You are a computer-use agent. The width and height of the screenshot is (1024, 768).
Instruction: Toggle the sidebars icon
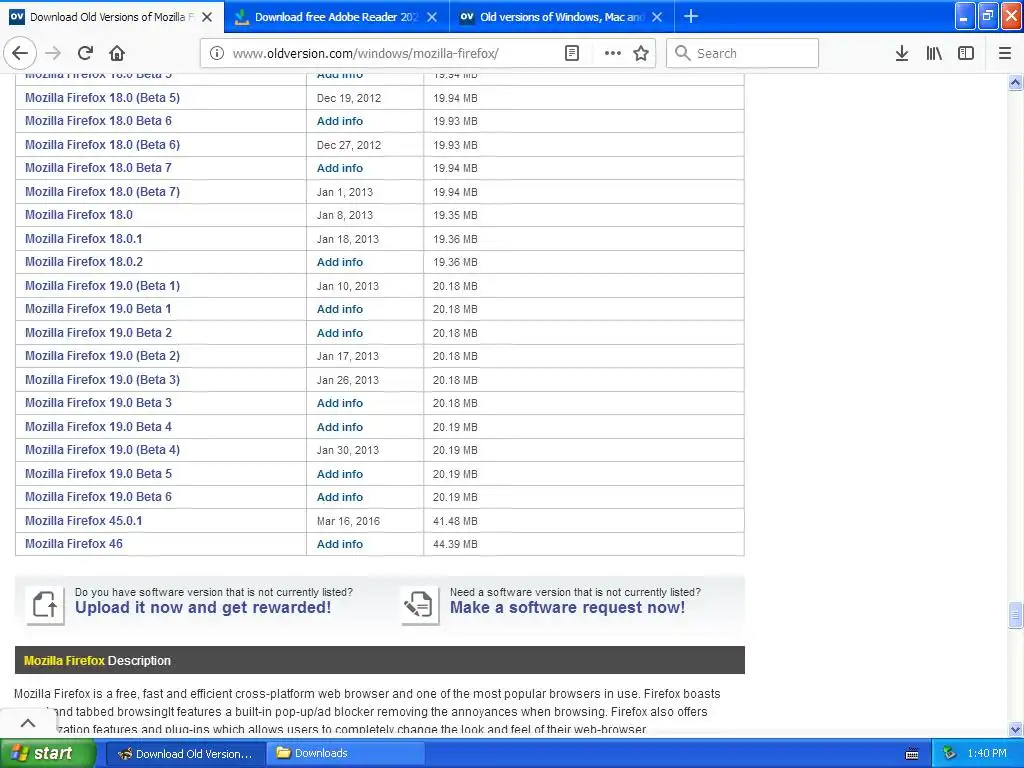pos(966,53)
